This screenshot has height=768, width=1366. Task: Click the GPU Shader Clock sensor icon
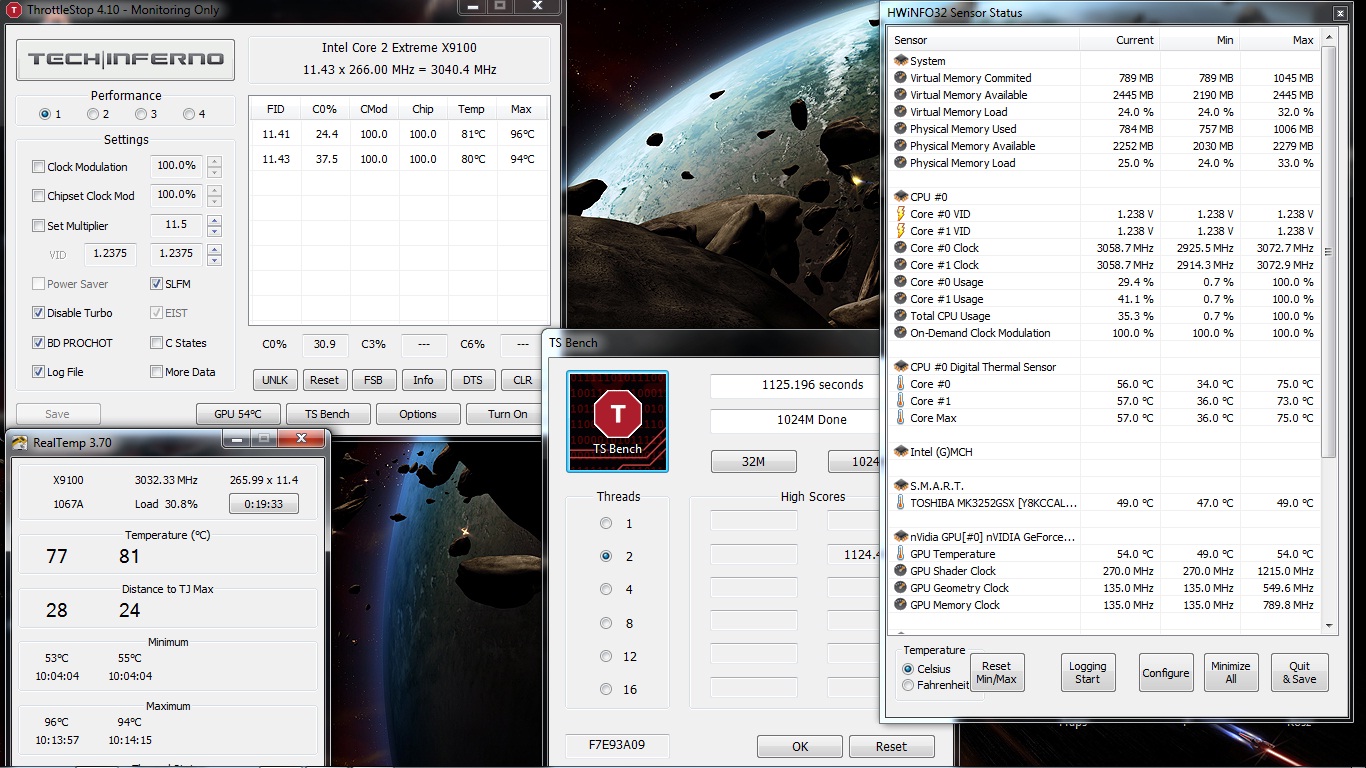pos(901,571)
